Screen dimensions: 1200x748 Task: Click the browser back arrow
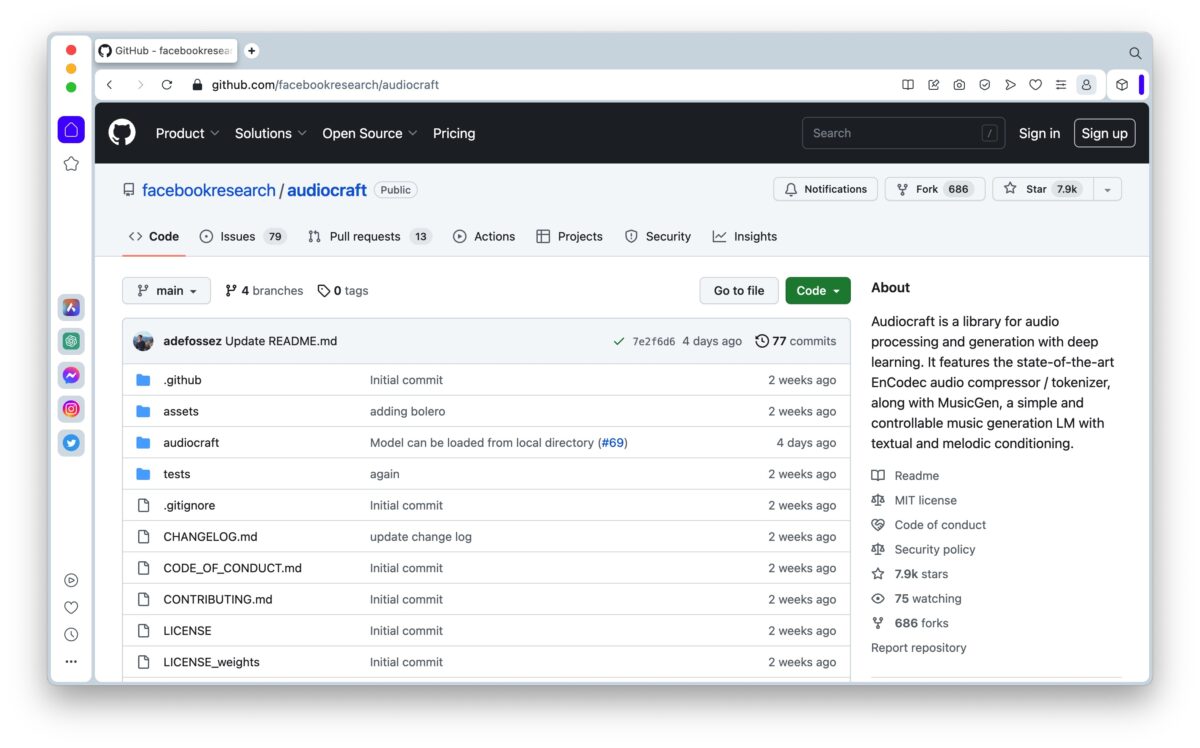(x=110, y=85)
